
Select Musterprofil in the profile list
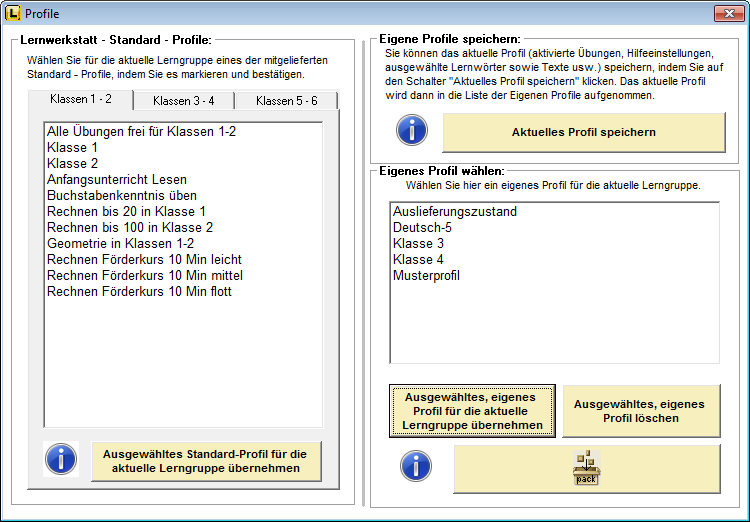(x=426, y=275)
